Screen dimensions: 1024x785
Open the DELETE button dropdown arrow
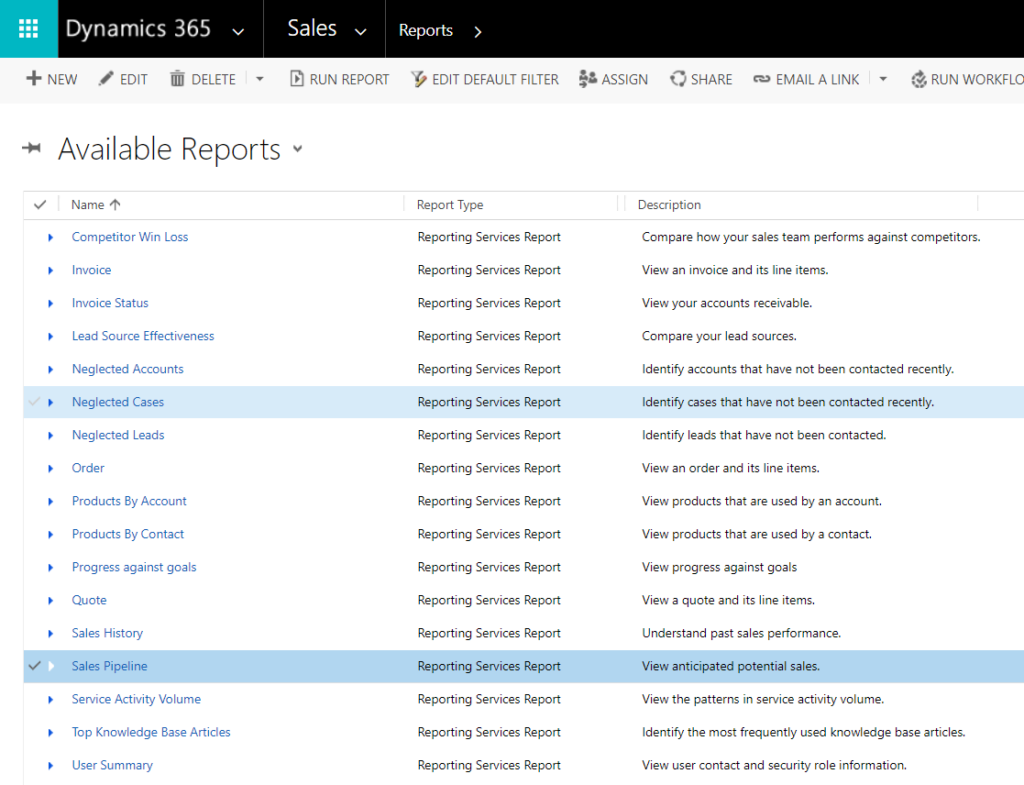(259, 79)
